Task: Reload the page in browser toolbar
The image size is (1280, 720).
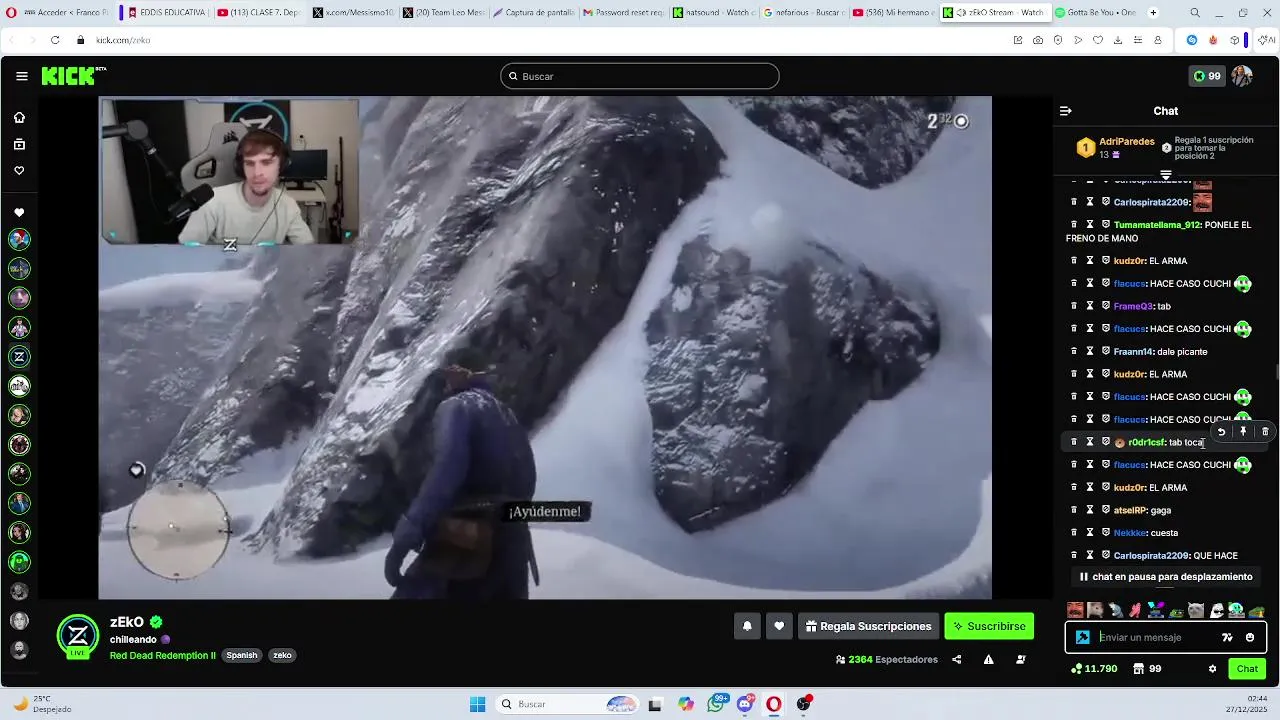Action: [54, 40]
